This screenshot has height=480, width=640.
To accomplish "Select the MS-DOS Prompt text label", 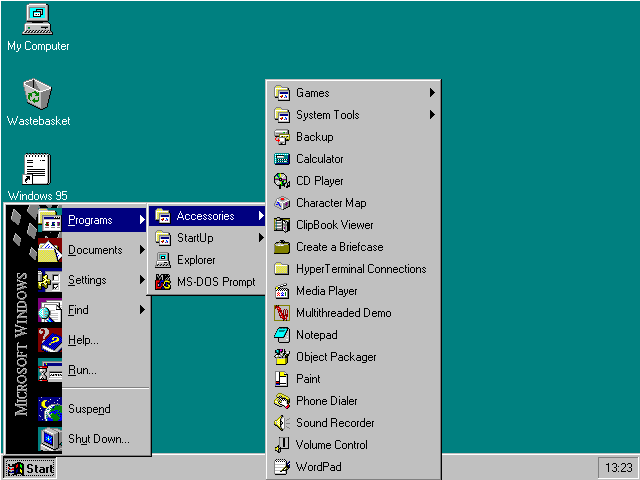I will pos(216,282).
